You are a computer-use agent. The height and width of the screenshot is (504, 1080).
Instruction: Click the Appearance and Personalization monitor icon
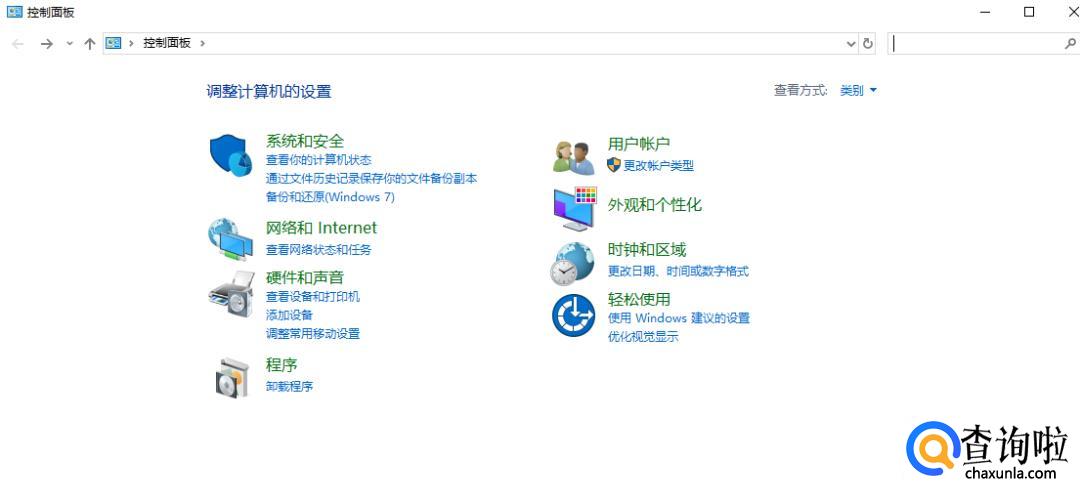(574, 207)
